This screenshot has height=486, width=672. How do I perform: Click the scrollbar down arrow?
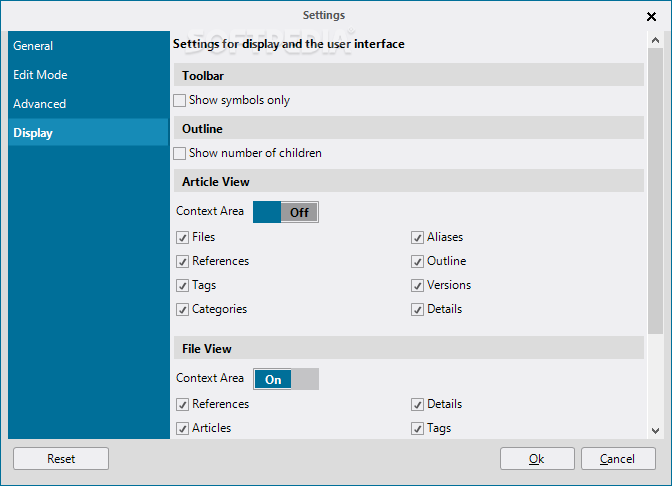click(655, 431)
